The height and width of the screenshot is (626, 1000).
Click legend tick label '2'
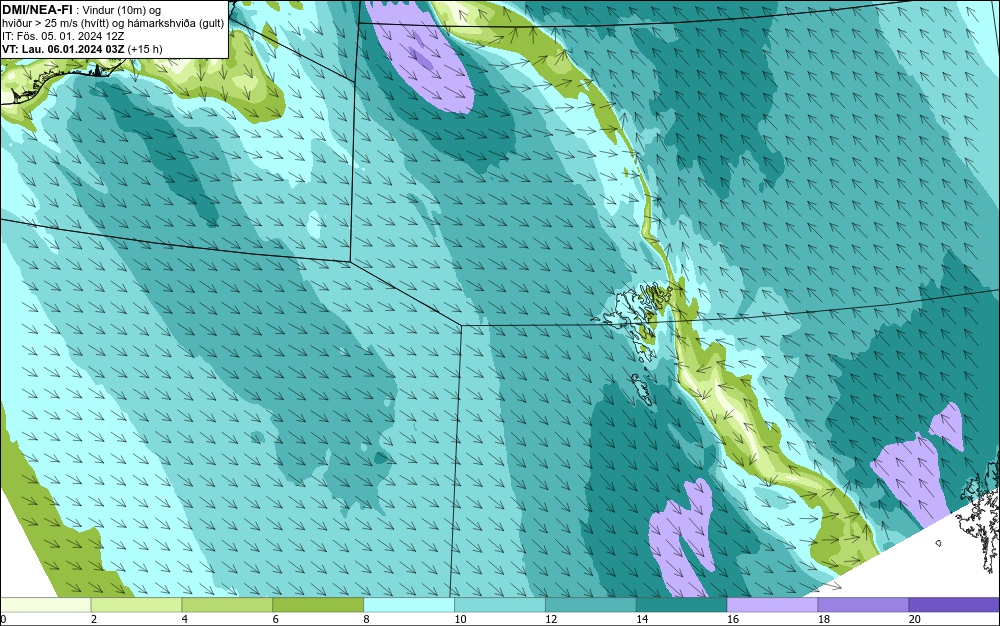(x=94, y=619)
